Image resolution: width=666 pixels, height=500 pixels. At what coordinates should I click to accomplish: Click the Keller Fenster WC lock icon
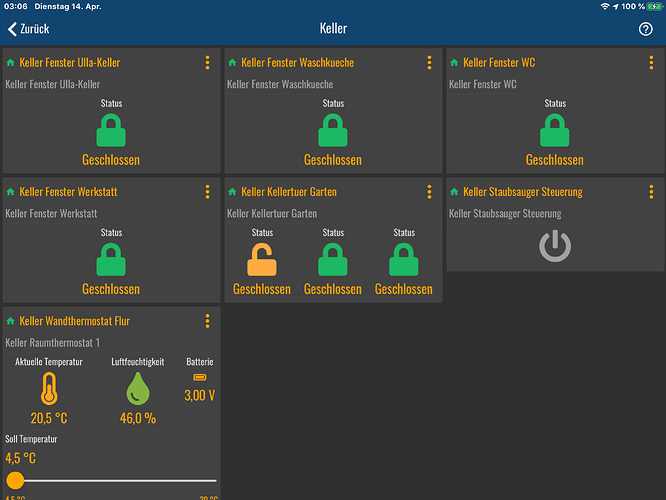555,131
